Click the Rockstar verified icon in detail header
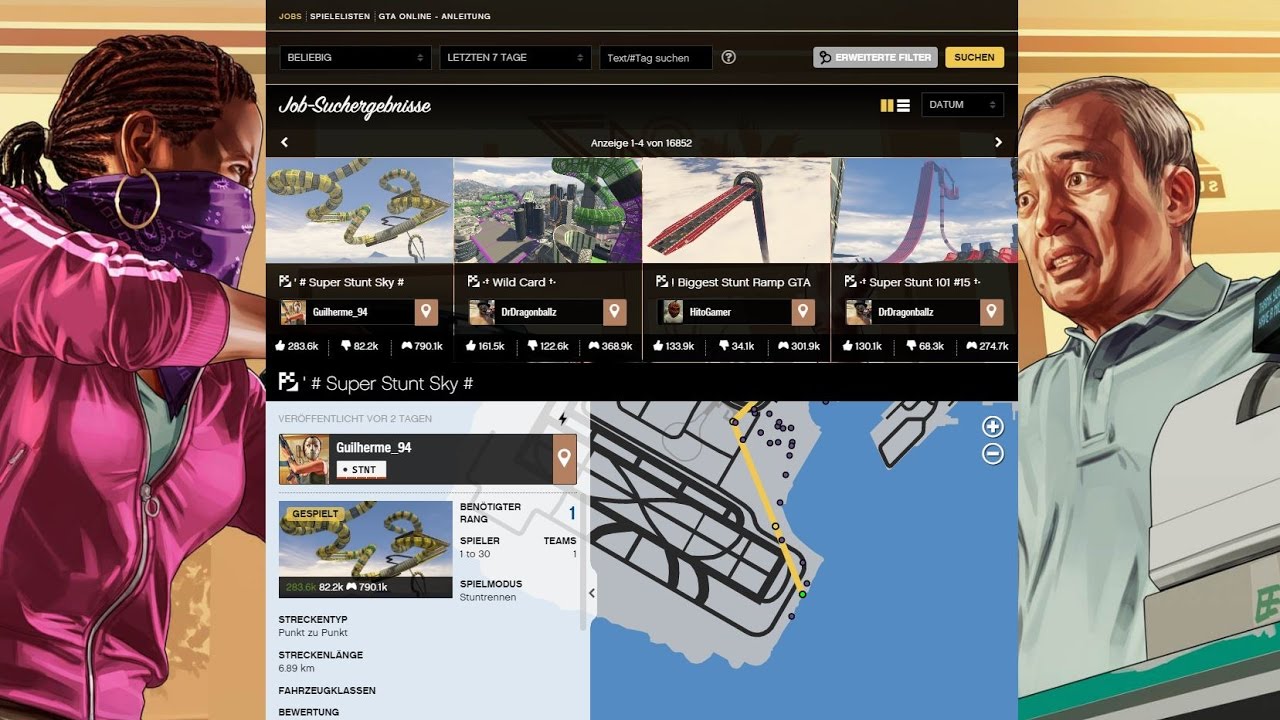The width and height of the screenshot is (1280, 720). [288, 382]
